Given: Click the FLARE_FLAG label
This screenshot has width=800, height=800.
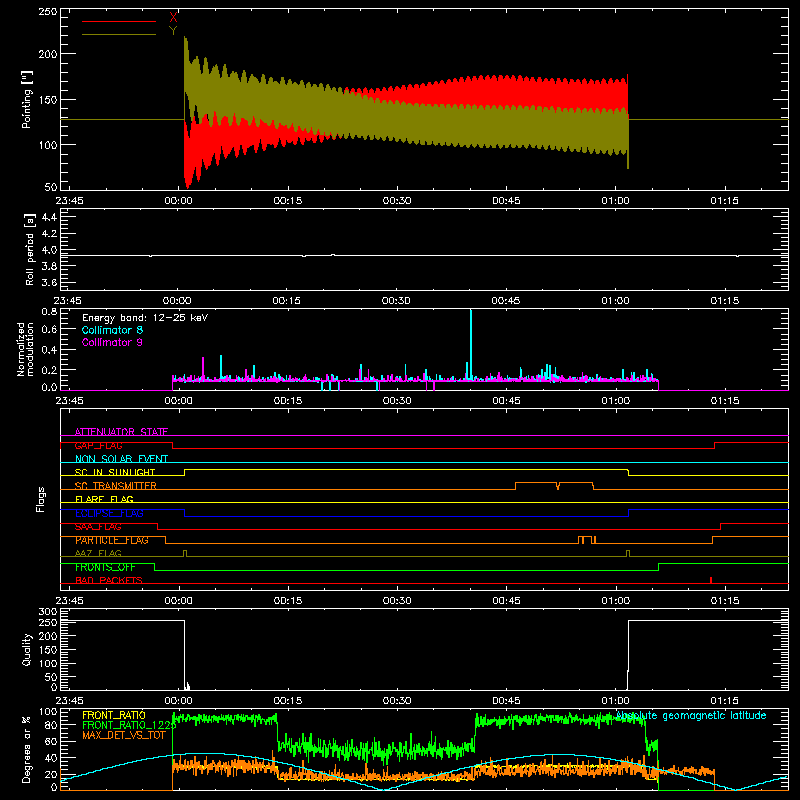Looking at the screenshot, I should 104,499.
